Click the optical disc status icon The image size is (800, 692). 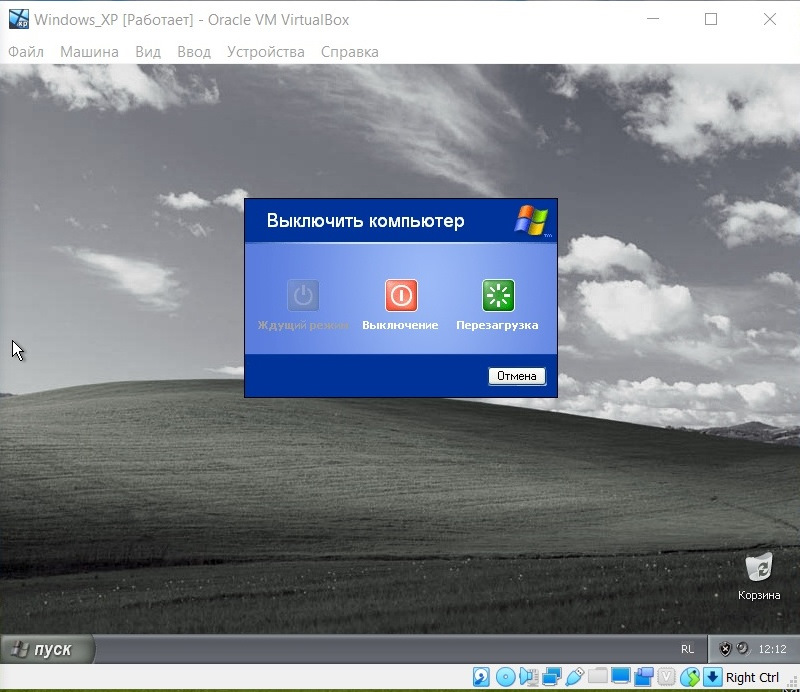tap(505, 677)
